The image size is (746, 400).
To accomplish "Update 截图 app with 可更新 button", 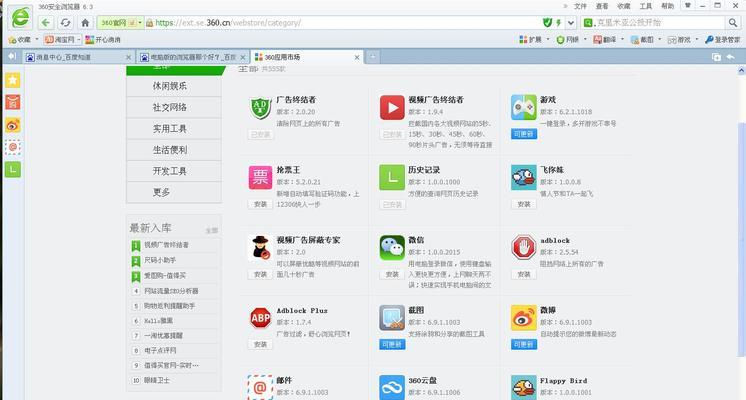I will pyautogui.click(x=392, y=344).
